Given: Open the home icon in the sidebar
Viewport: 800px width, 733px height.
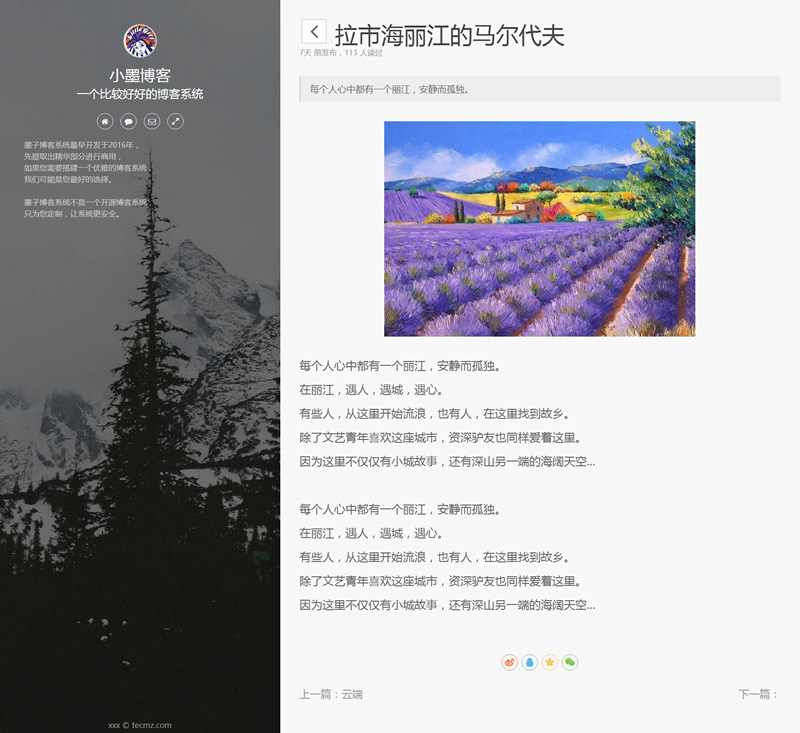Looking at the screenshot, I should click(105, 121).
